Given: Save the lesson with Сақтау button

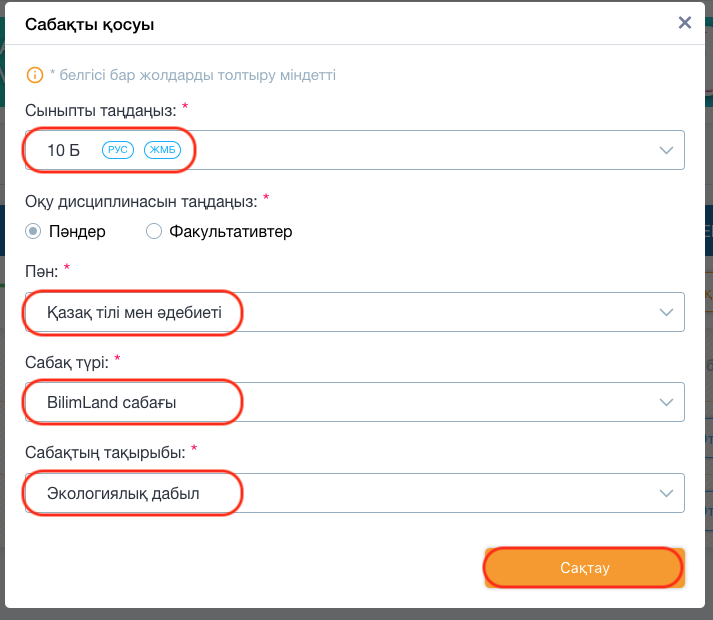Looking at the screenshot, I should 584,568.
